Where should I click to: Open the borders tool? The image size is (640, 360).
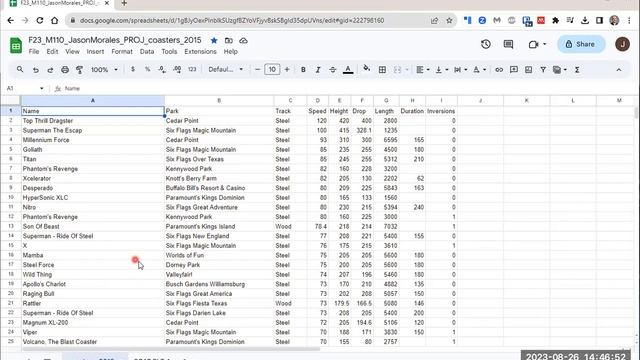tap(382, 70)
